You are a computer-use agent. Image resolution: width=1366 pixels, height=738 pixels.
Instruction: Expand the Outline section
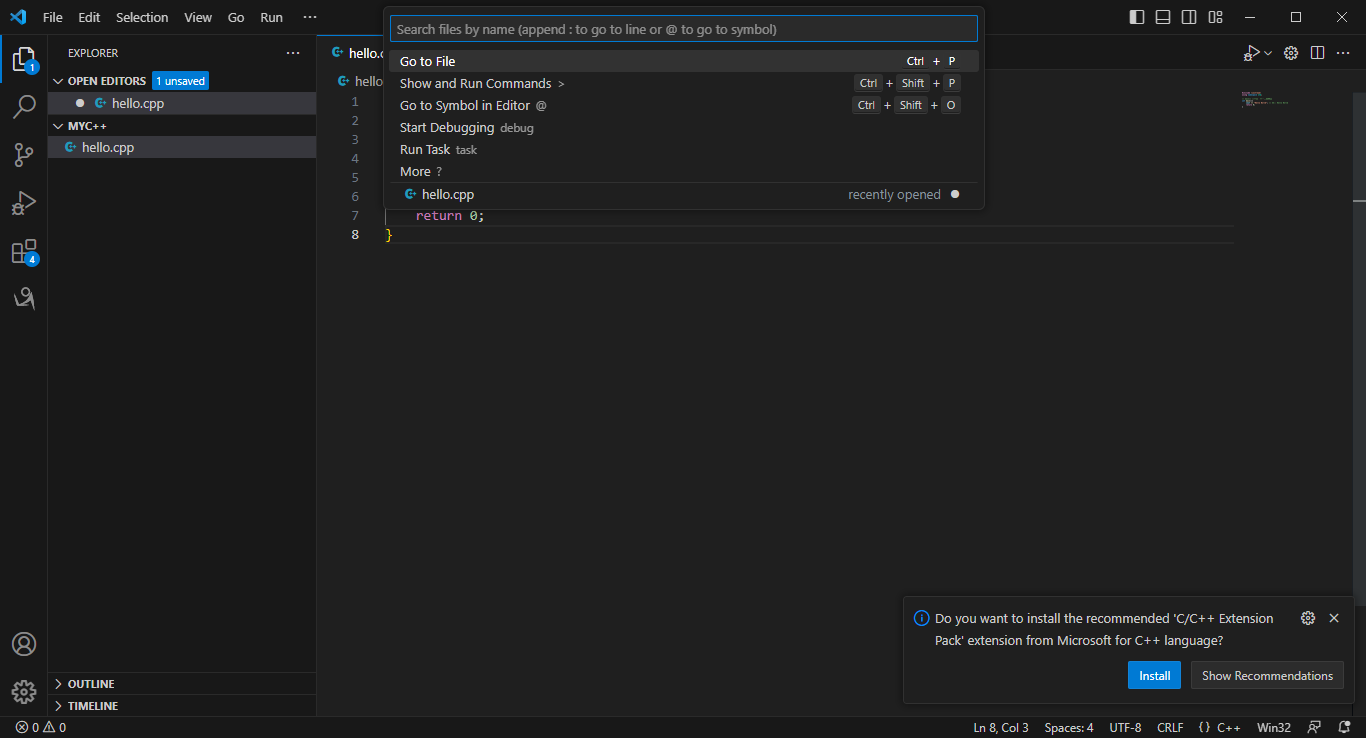pyautogui.click(x=90, y=684)
